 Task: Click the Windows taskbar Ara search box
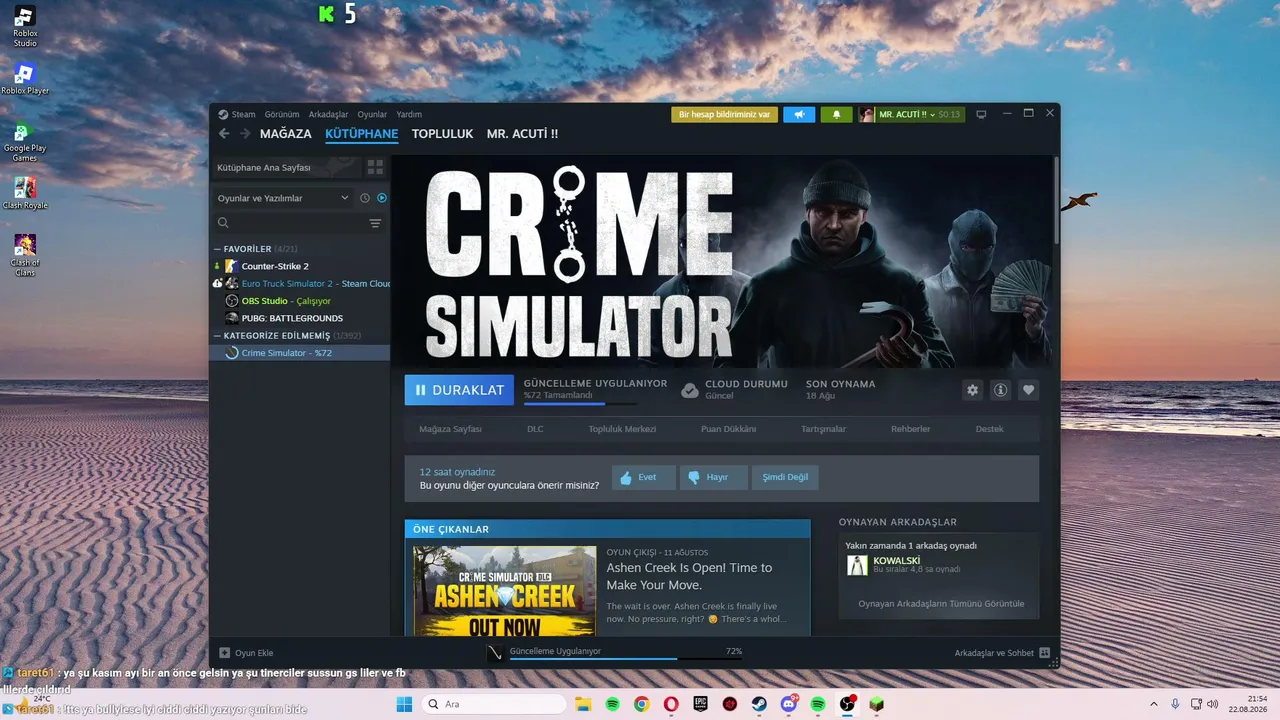coord(494,704)
